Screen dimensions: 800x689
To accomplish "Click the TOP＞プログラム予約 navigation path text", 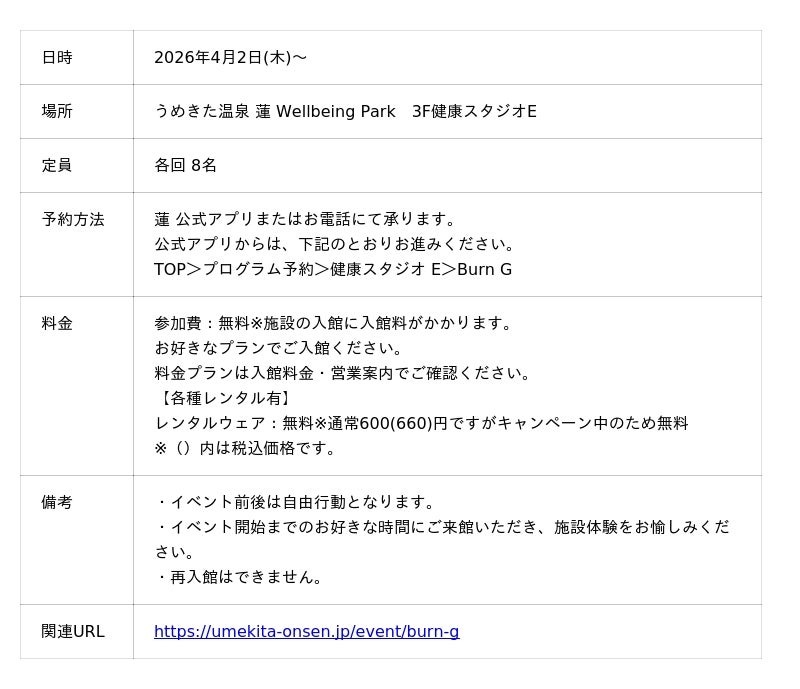I will click(332, 270).
